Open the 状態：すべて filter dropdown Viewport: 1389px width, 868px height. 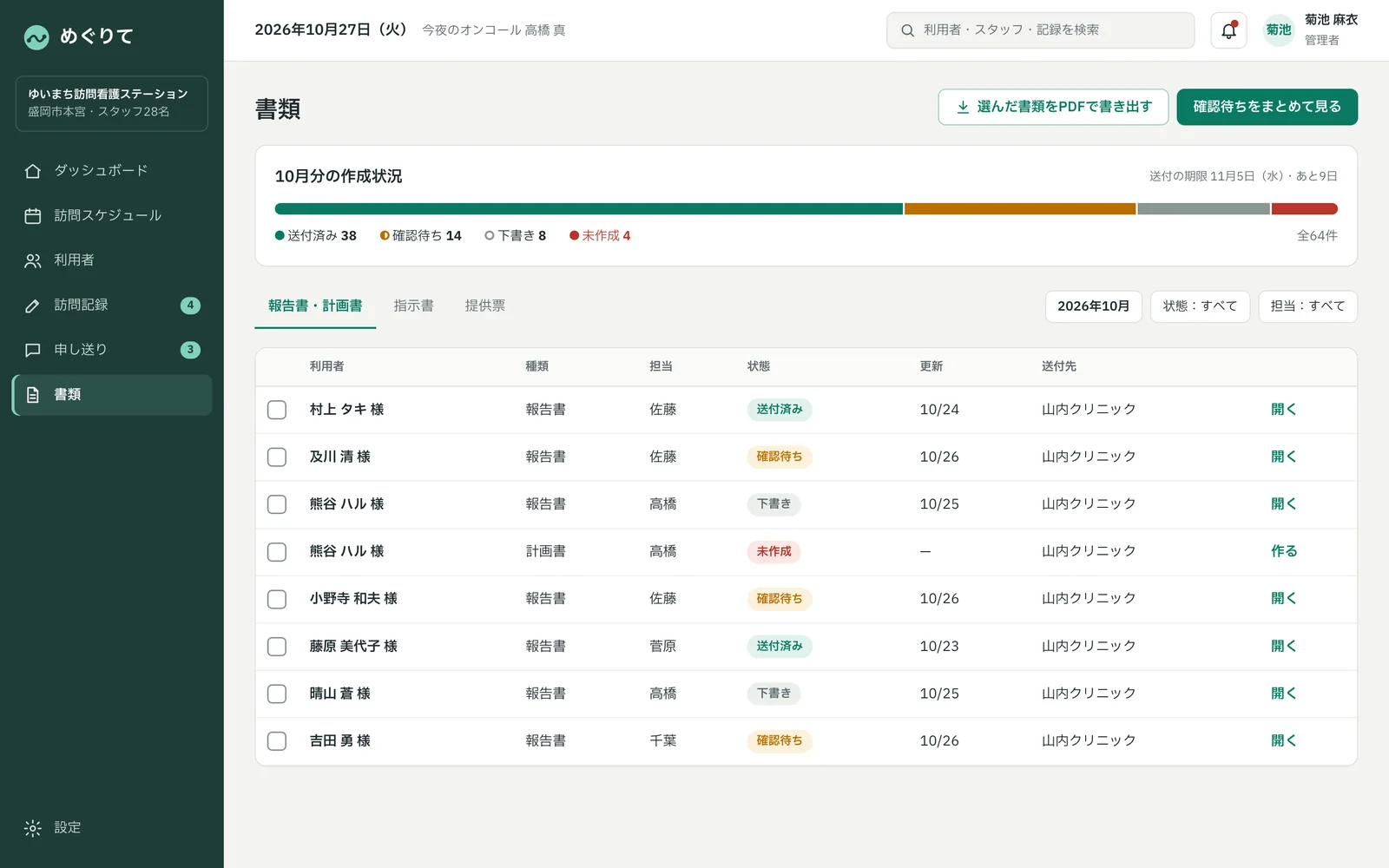tap(1200, 306)
